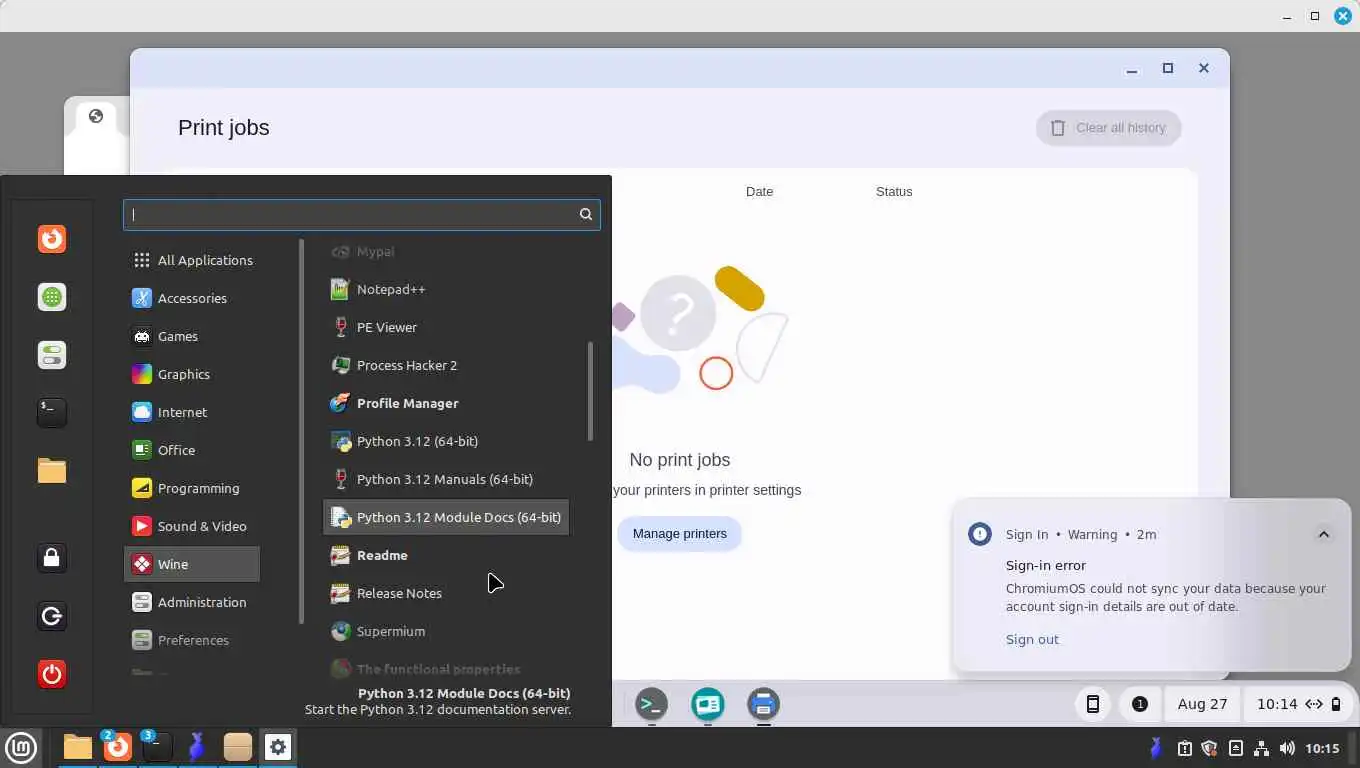Select the Games category

pos(191,336)
